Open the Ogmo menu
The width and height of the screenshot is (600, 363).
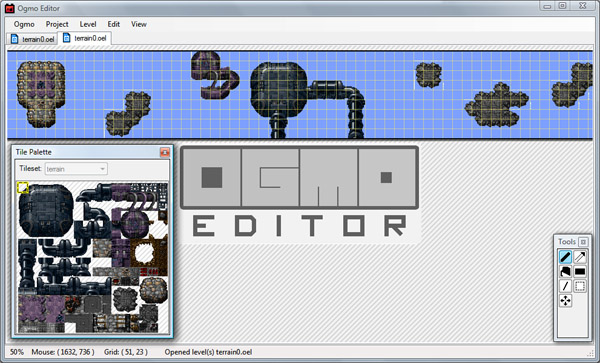click(24, 24)
